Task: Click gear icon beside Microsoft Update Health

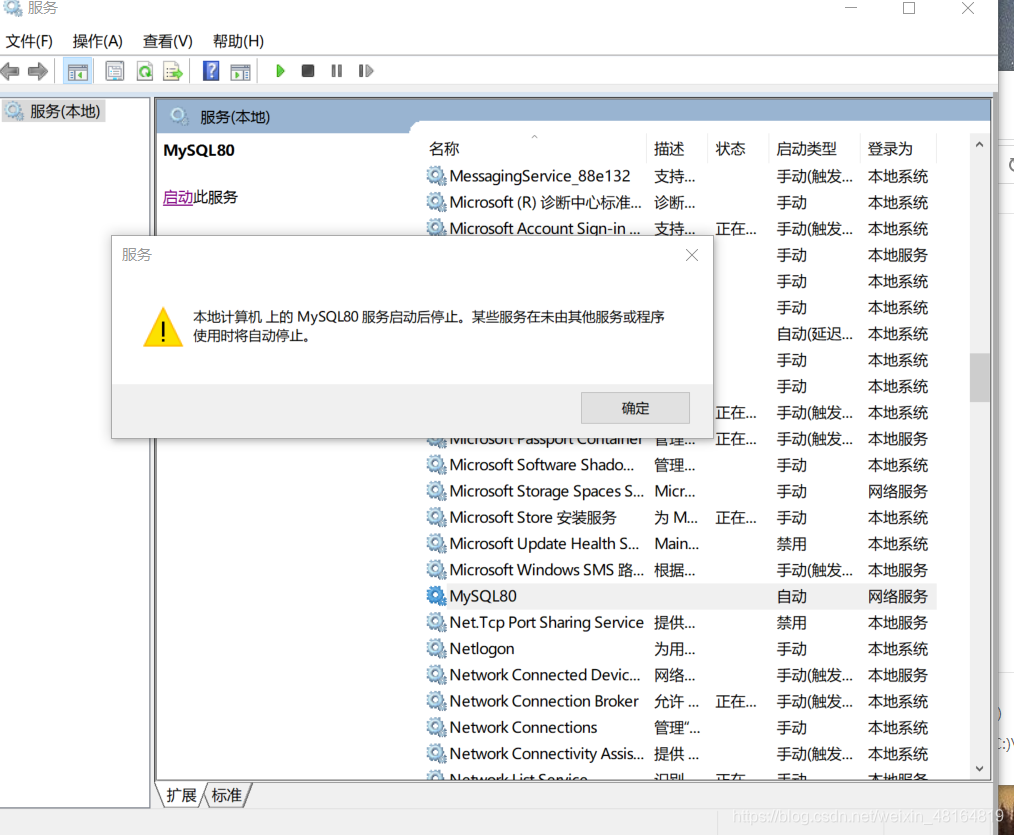Action: point(437,544)
